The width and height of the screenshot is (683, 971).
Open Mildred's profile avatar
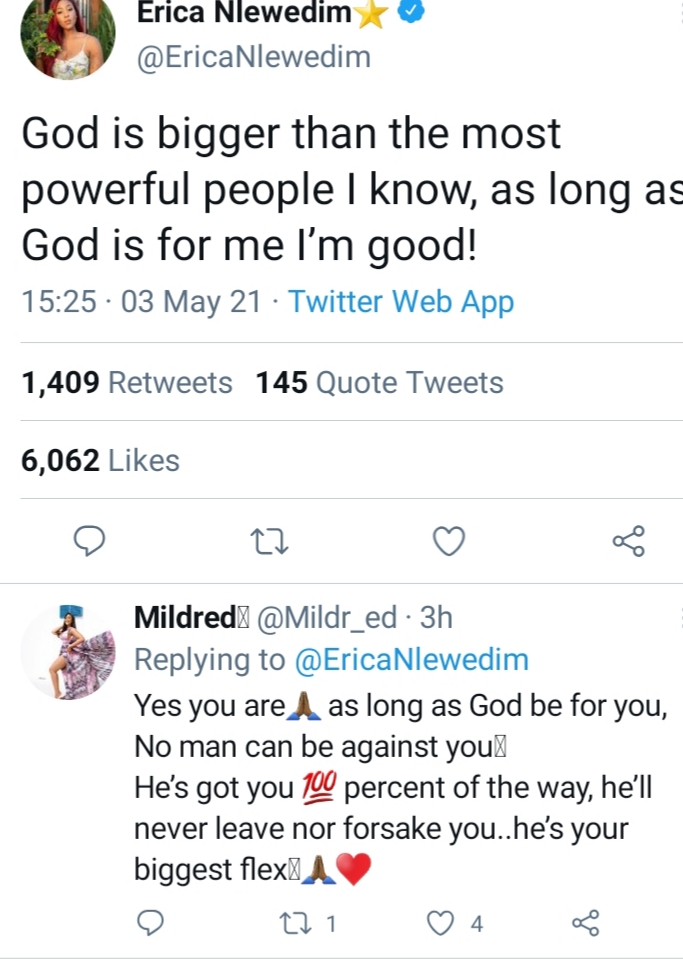[x=68, y=651]
